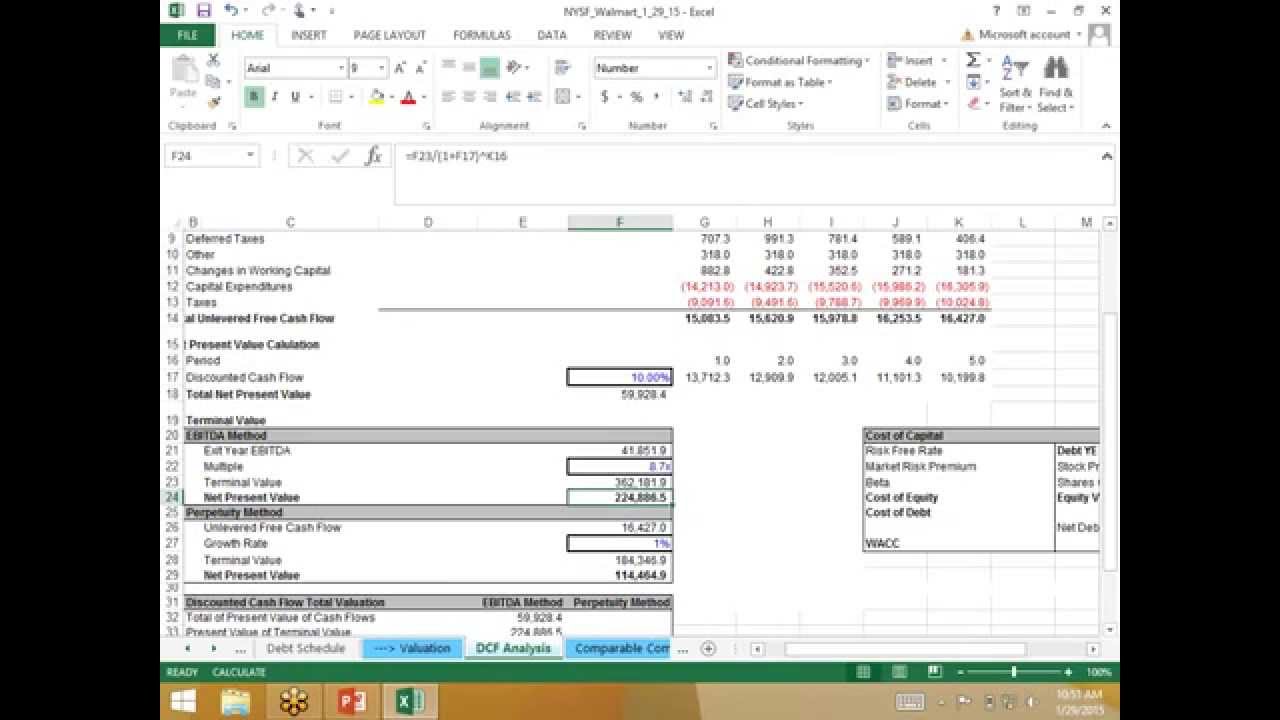Open Find & Select binoculars menu
1280x720 pixels.
click(1054, 83)
